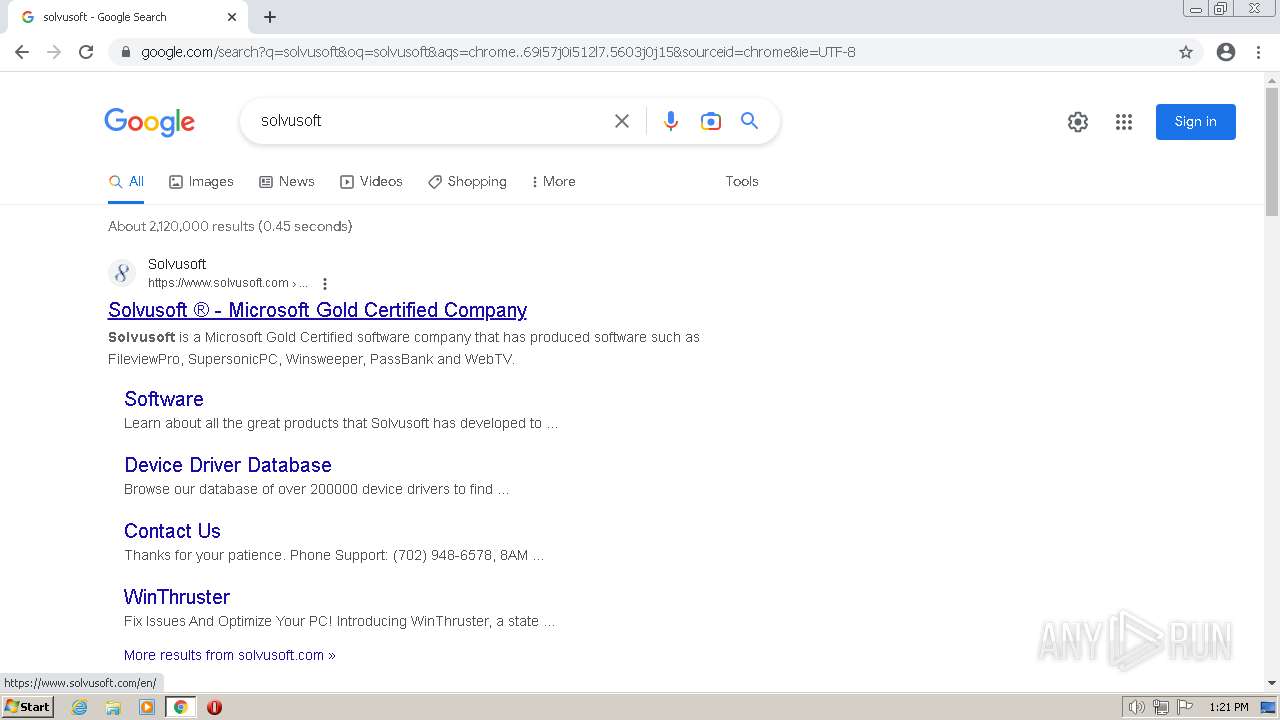1280x720 pixels.
Task: Launch Internet Explorer from the taskbar
Action: tap(80, 707)
